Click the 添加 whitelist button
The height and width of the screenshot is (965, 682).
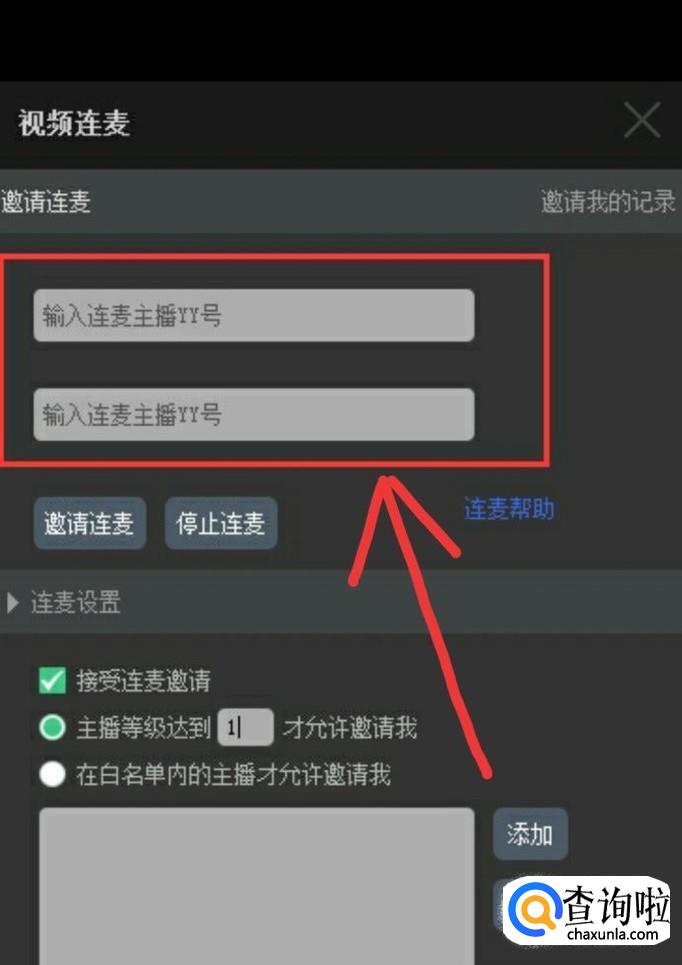coord(530,834)
